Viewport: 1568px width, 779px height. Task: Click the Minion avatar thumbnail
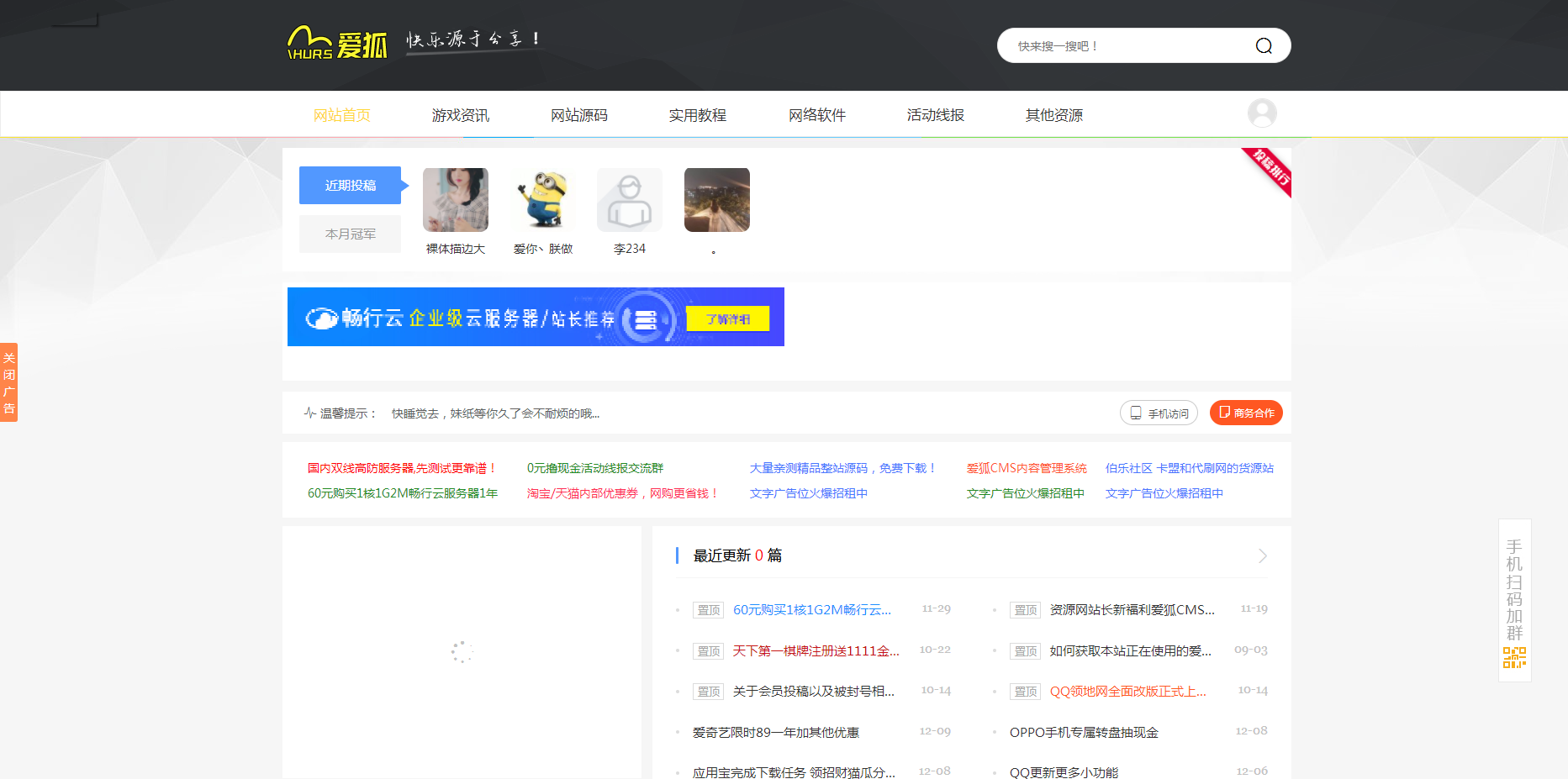(543, 200)
